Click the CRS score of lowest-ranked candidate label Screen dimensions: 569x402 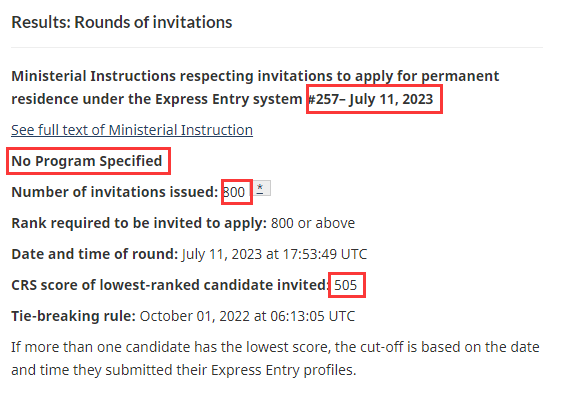click(170, 285)
